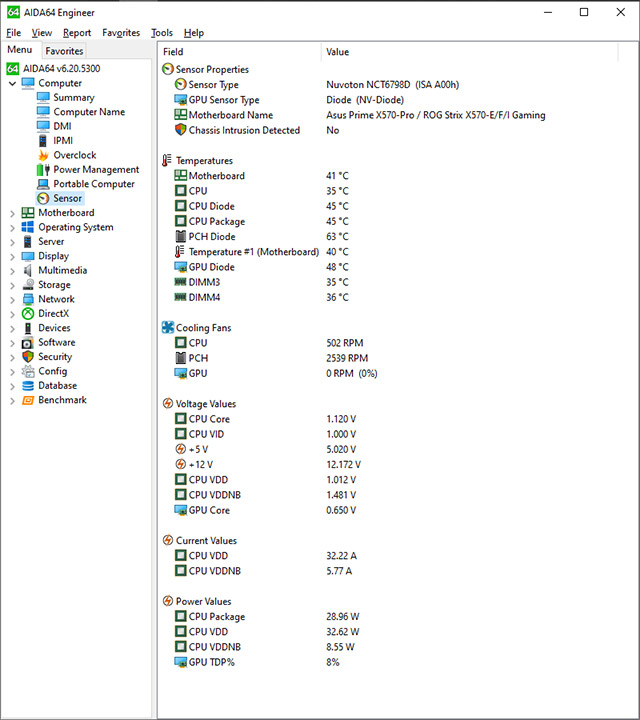Click the Operating System Windows icon
The height and width of the screenshot is (720, 640).
click(28, 227)
